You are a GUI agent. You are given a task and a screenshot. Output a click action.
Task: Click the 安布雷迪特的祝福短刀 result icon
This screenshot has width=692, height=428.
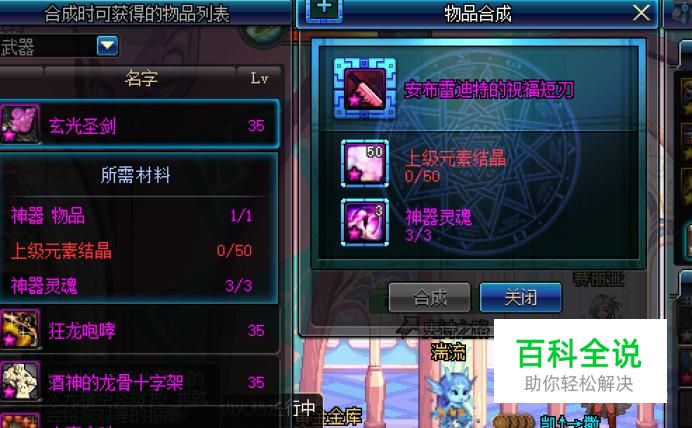(365, 89)
